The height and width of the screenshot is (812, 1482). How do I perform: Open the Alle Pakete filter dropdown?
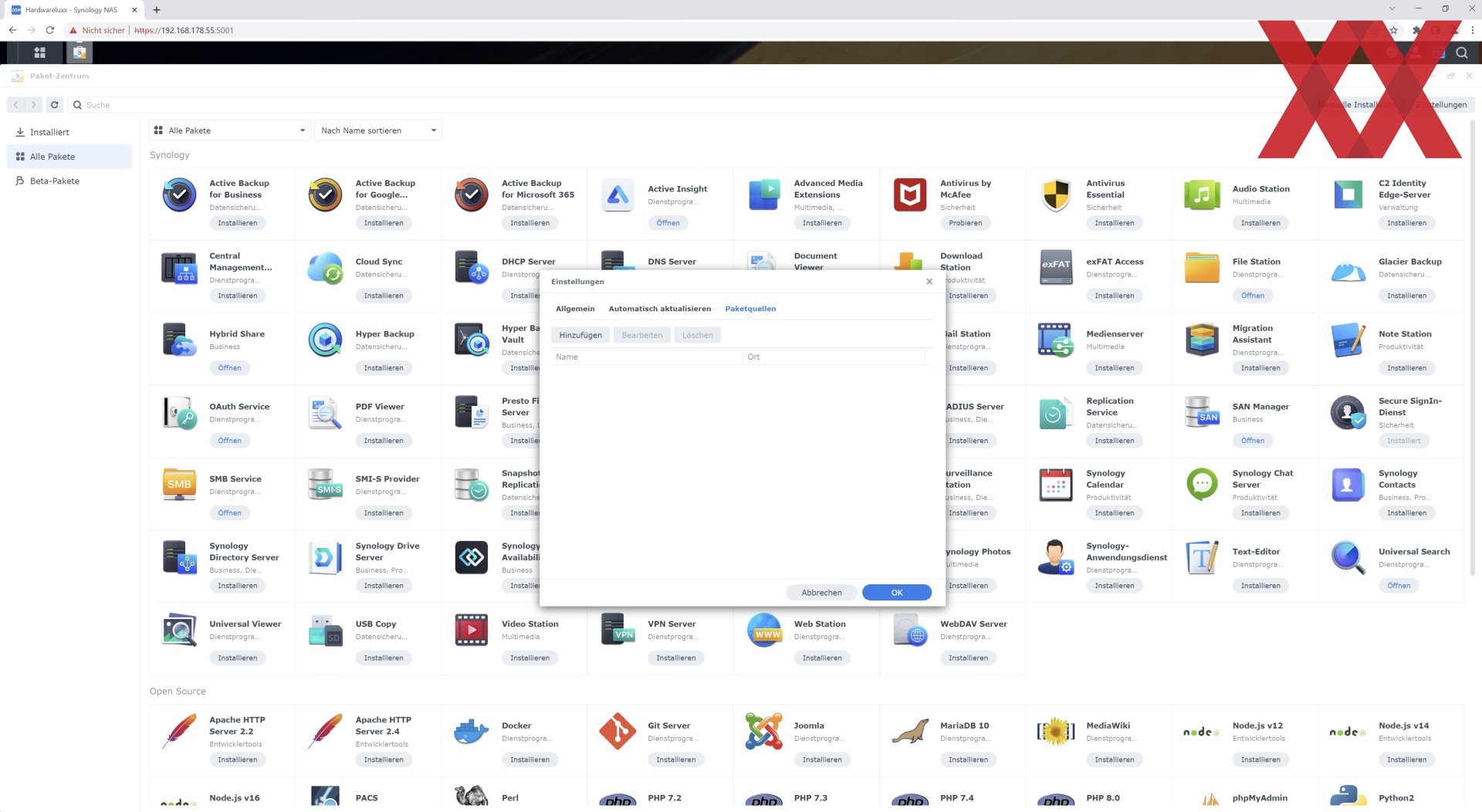[230, 130]
